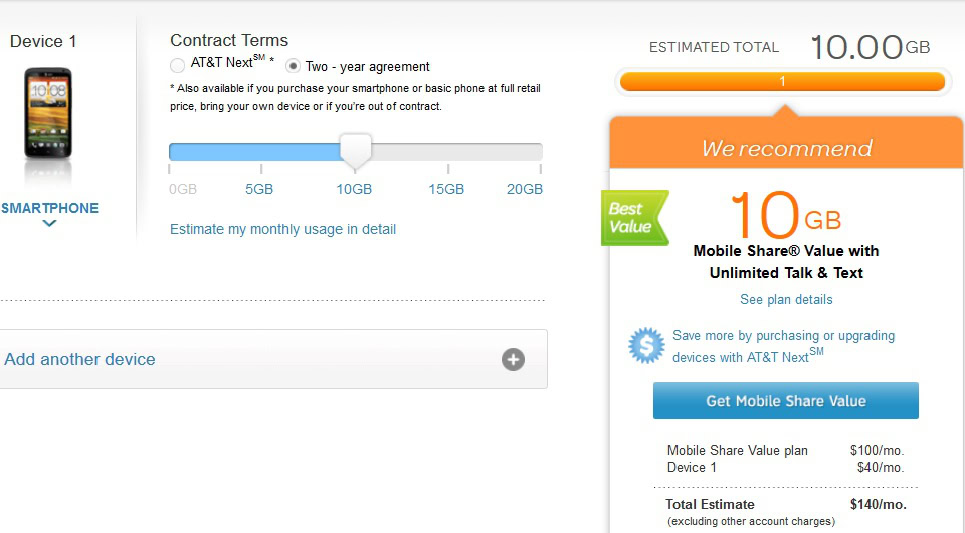Click the Save more with AT&T Next link

tap(783, 347)
